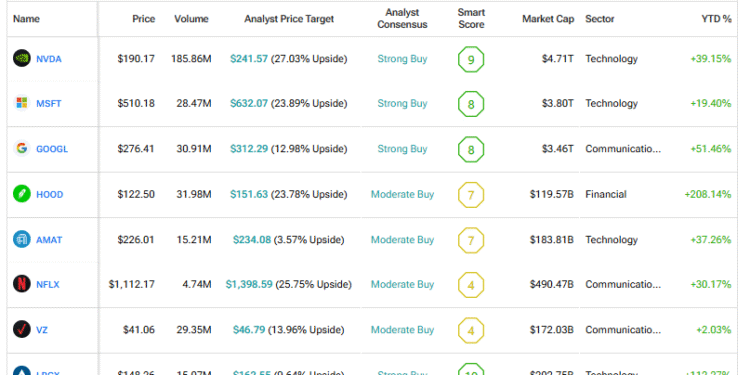Click NFLX price target $1,398.59
The image size is (750, 375).
tap(249, 285)
